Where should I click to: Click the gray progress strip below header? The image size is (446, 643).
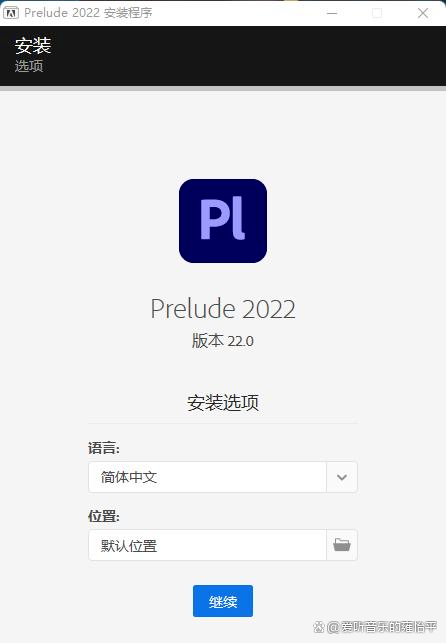[x=223, y=88]
